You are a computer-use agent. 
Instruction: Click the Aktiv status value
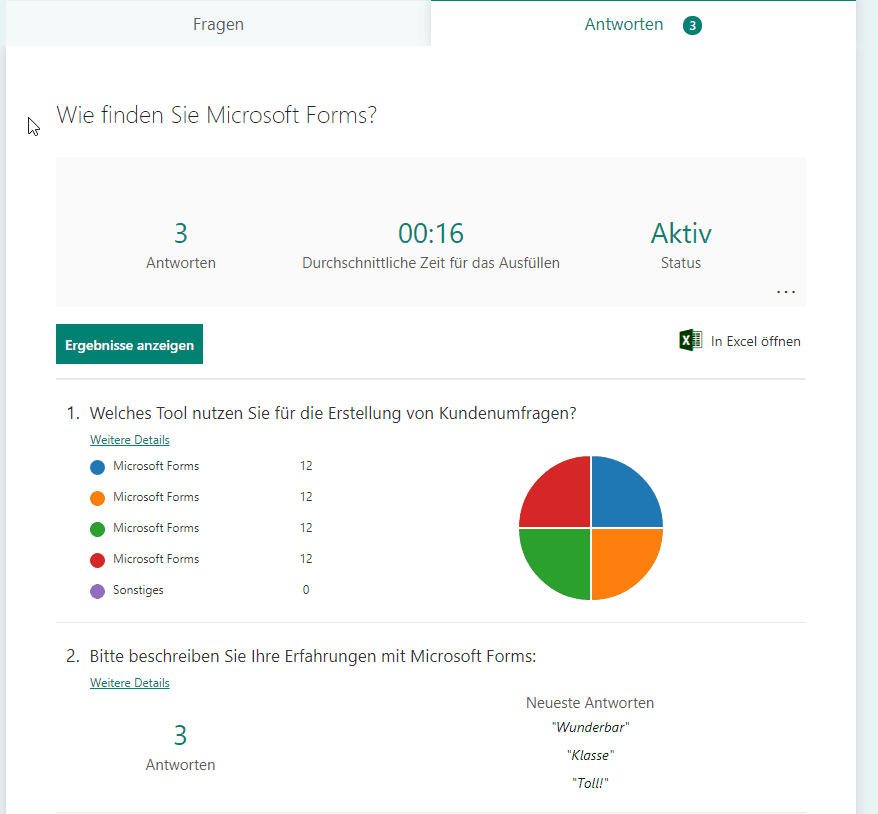(681, 233)
